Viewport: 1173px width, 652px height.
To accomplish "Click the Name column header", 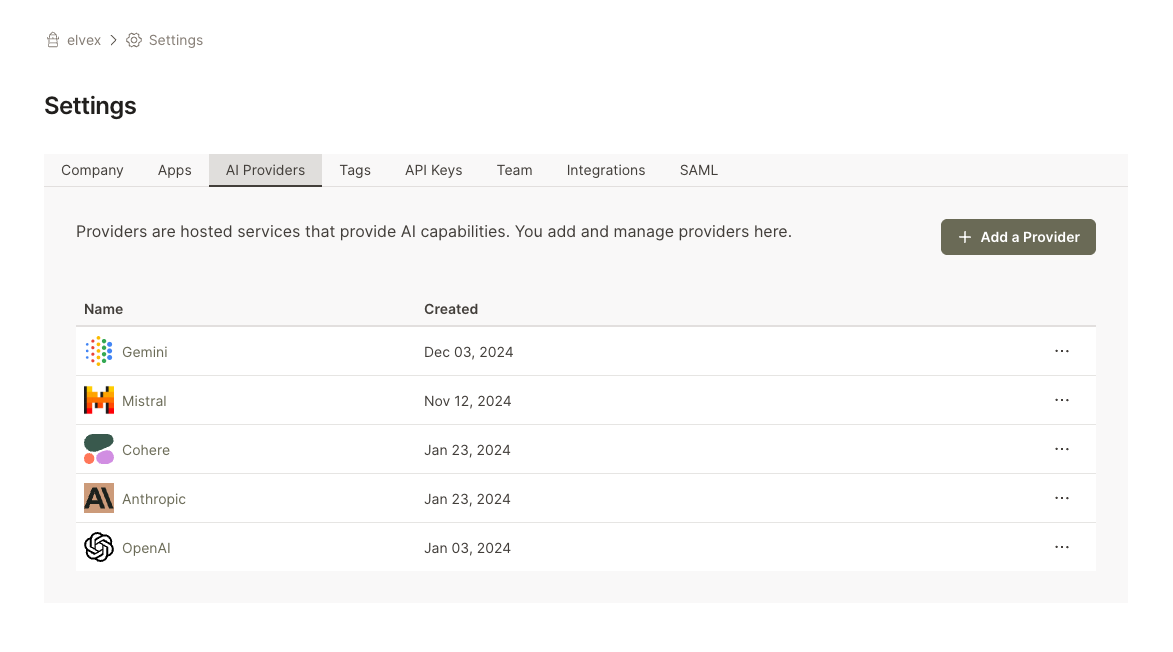I will [x=103, y=309].
